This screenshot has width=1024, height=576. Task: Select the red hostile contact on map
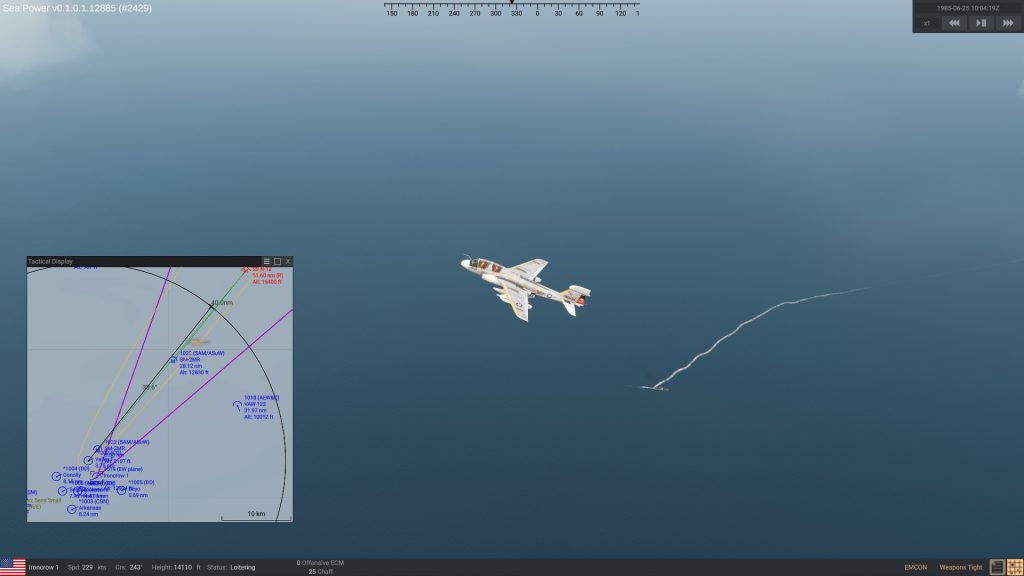point(245,270)
